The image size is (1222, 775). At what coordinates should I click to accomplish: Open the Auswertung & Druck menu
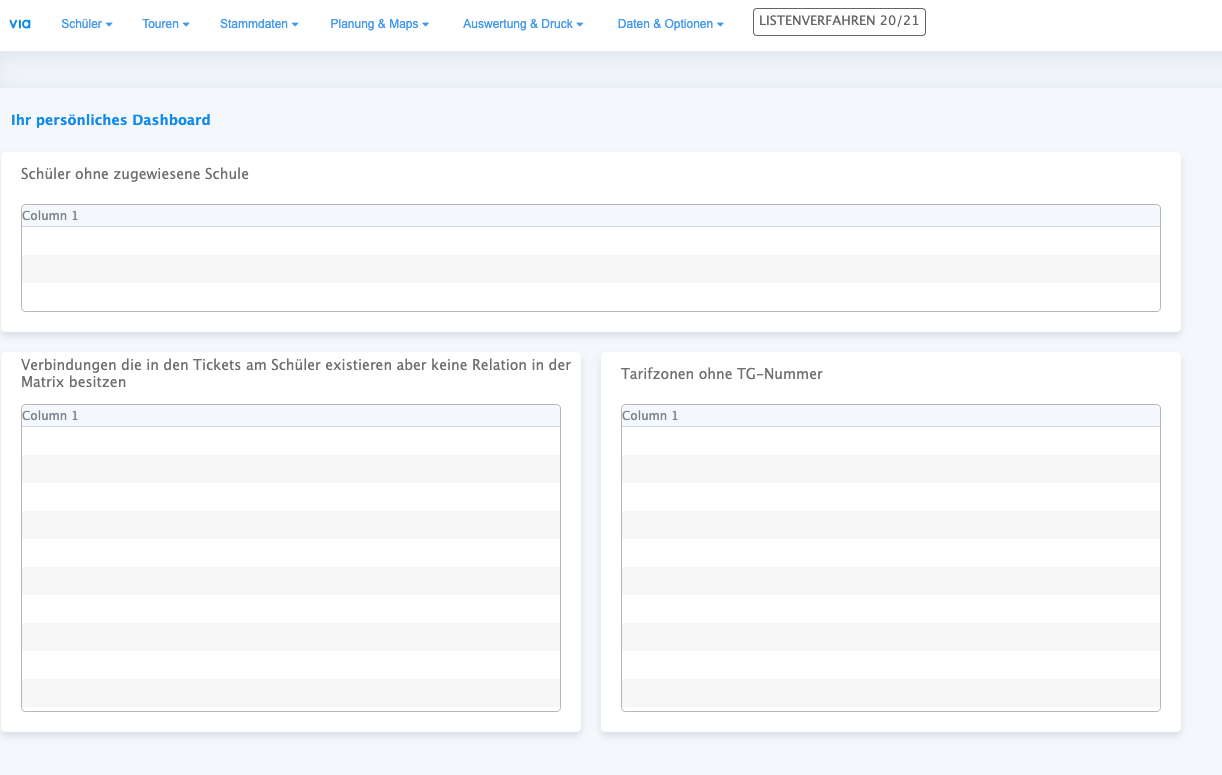pos(522,24)
